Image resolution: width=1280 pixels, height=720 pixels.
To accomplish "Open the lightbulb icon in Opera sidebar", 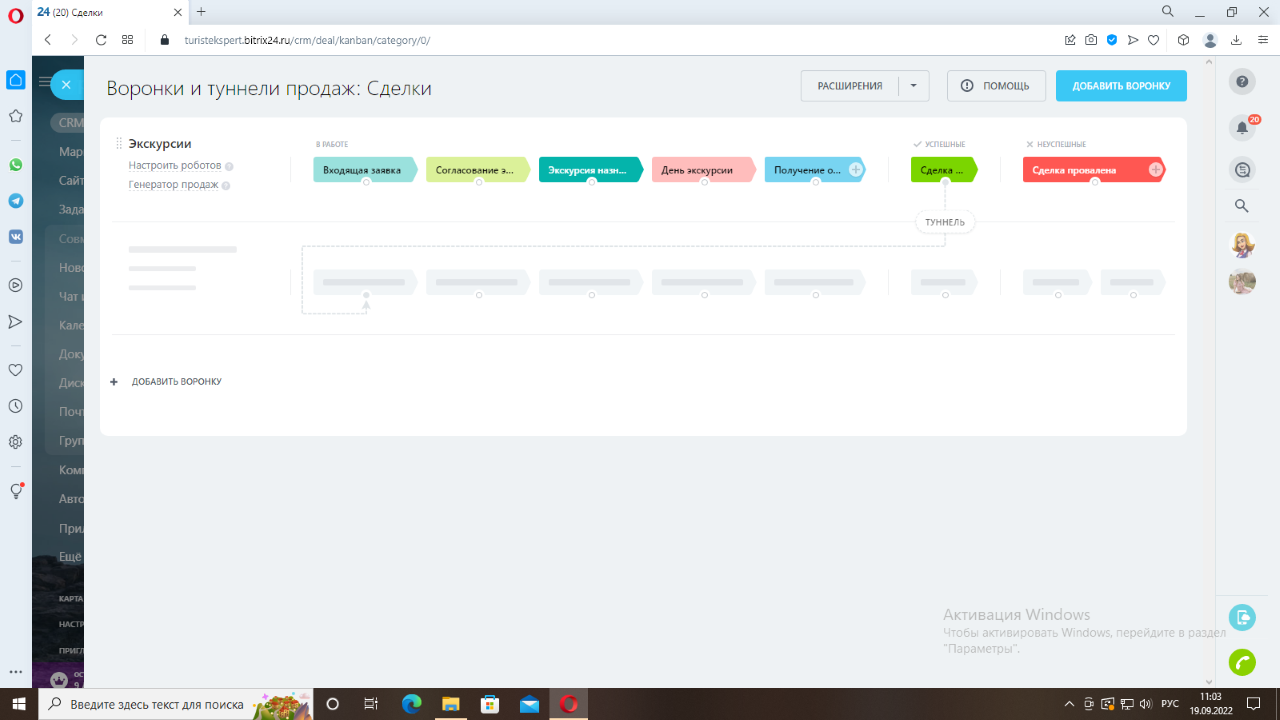I will [x=15, y=491].
